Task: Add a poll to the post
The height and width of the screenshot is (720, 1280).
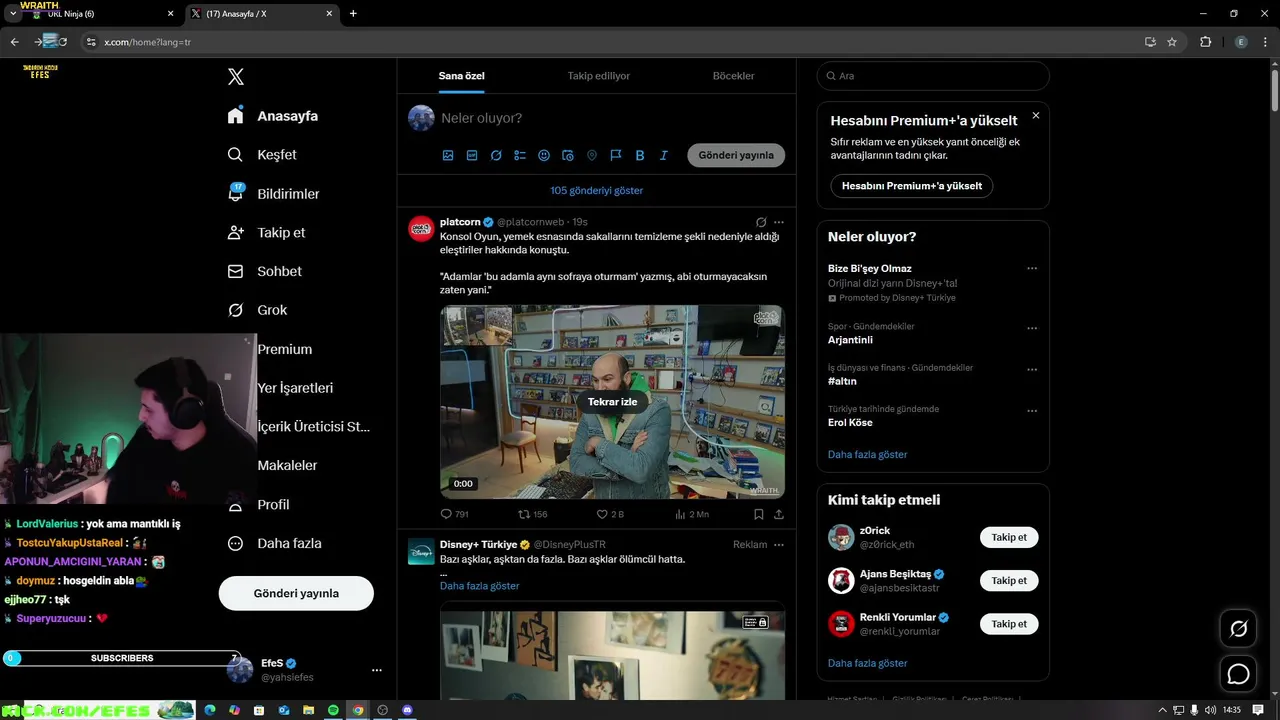Action: point(520,155)
